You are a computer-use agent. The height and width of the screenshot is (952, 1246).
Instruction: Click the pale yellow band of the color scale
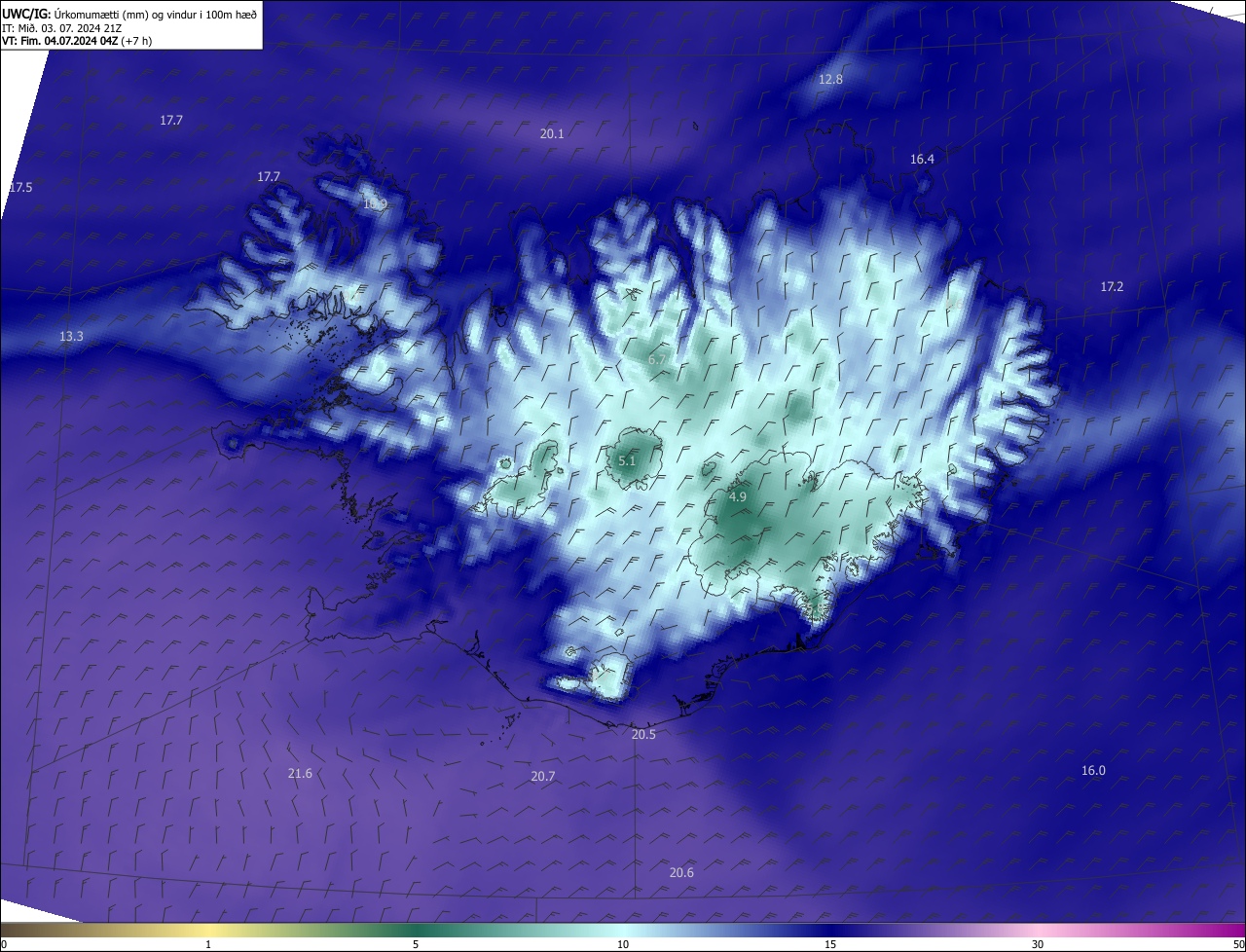pyautogui.click(x=209, y=930)
